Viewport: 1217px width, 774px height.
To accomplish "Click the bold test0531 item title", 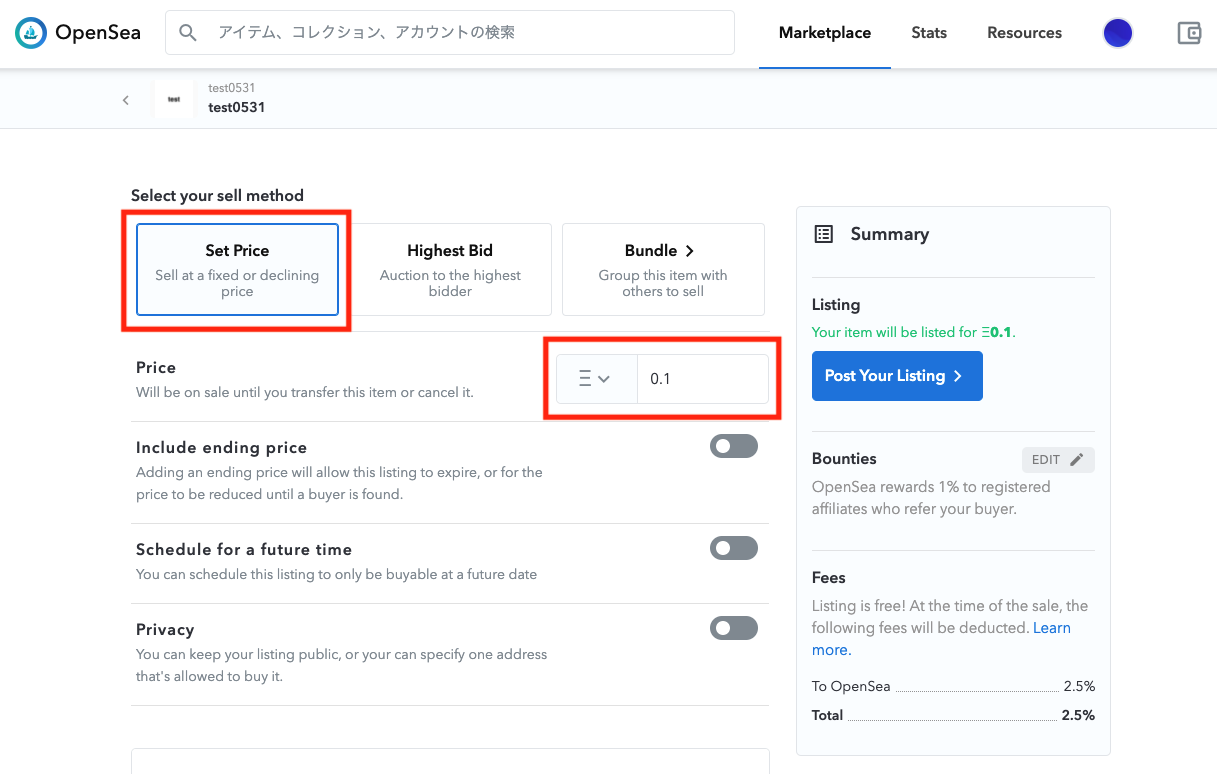I will tap(237, 107).
